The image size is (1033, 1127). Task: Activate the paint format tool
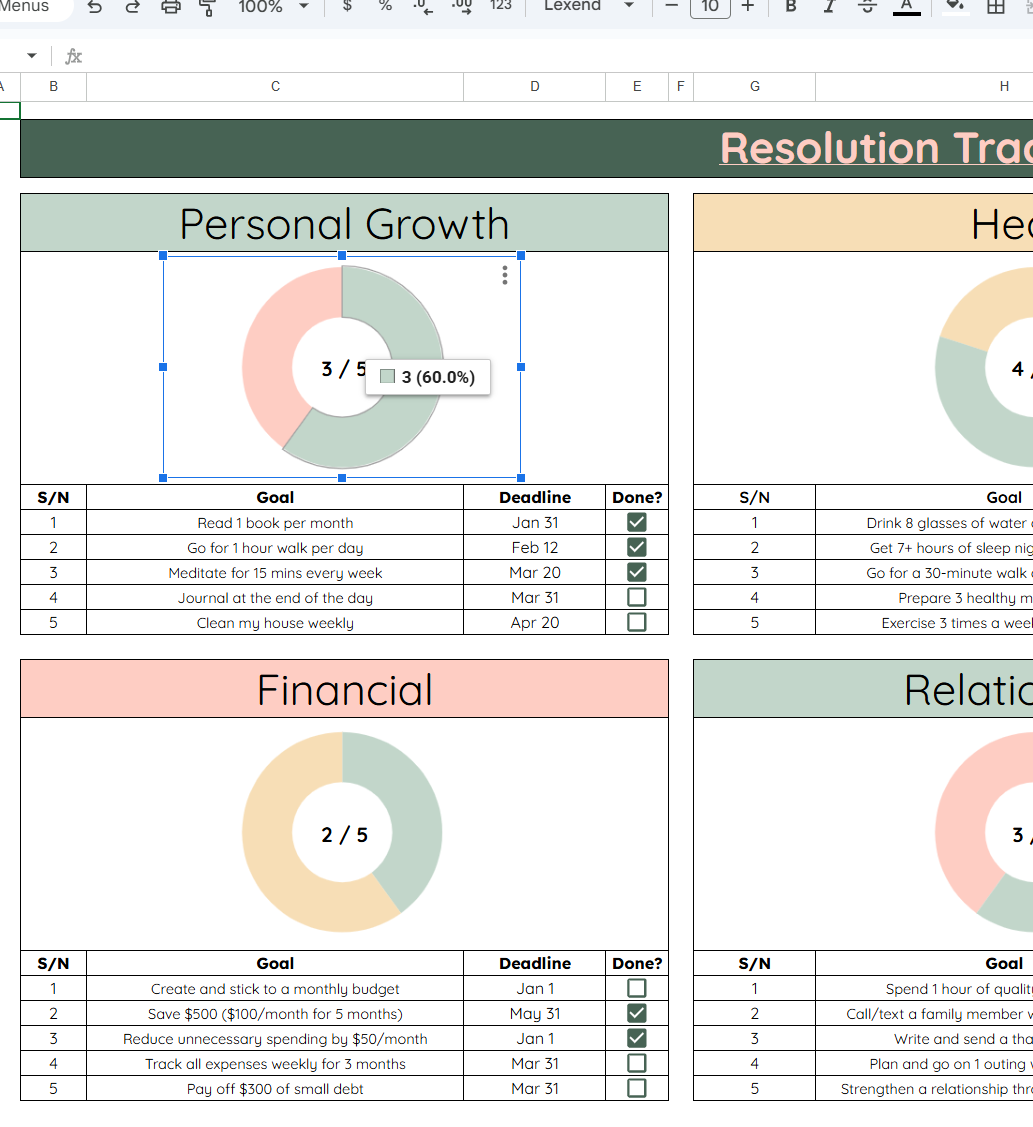pyautogui.click(x=207, y=7)
